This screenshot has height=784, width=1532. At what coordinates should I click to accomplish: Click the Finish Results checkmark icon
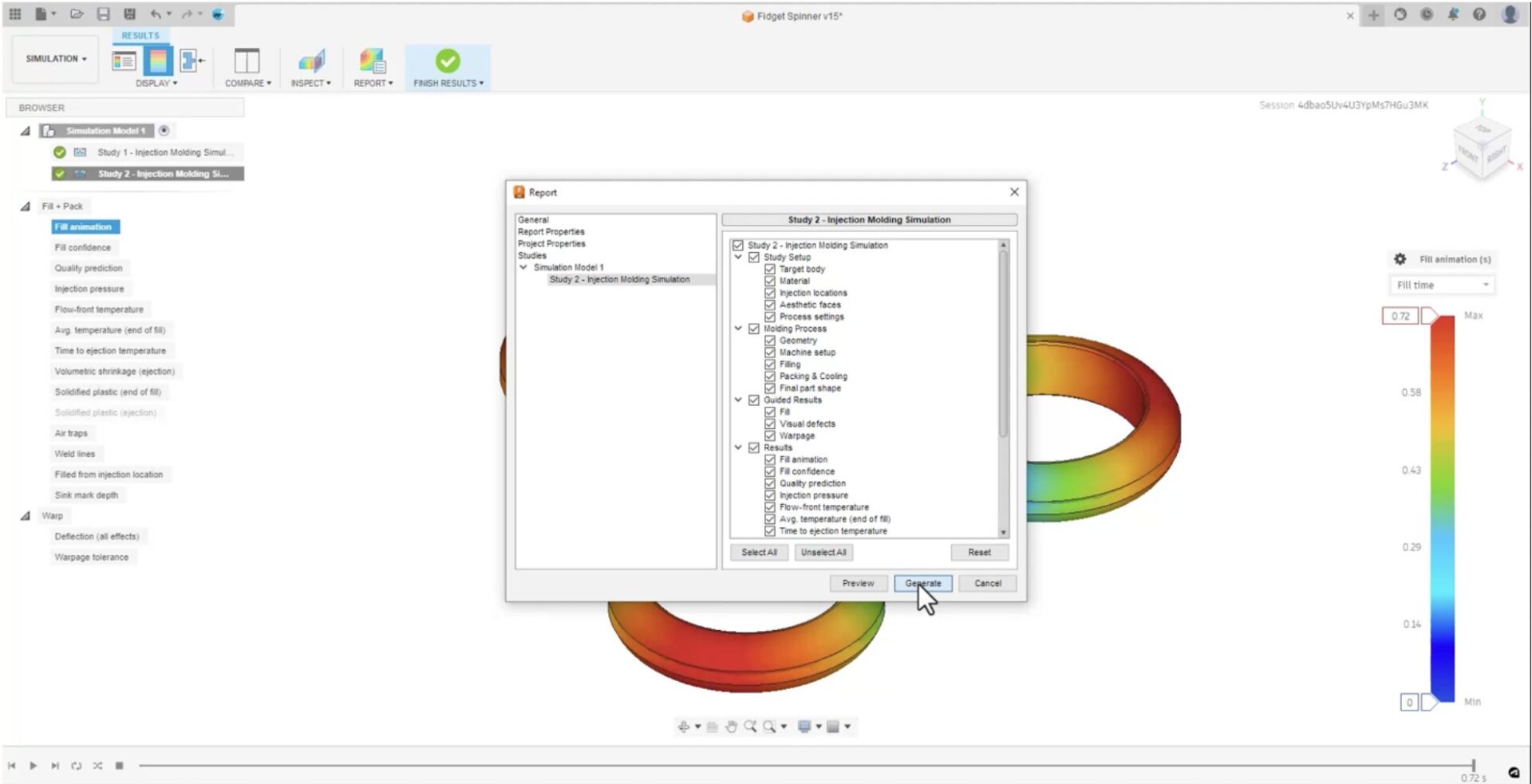tap(448, 61)
